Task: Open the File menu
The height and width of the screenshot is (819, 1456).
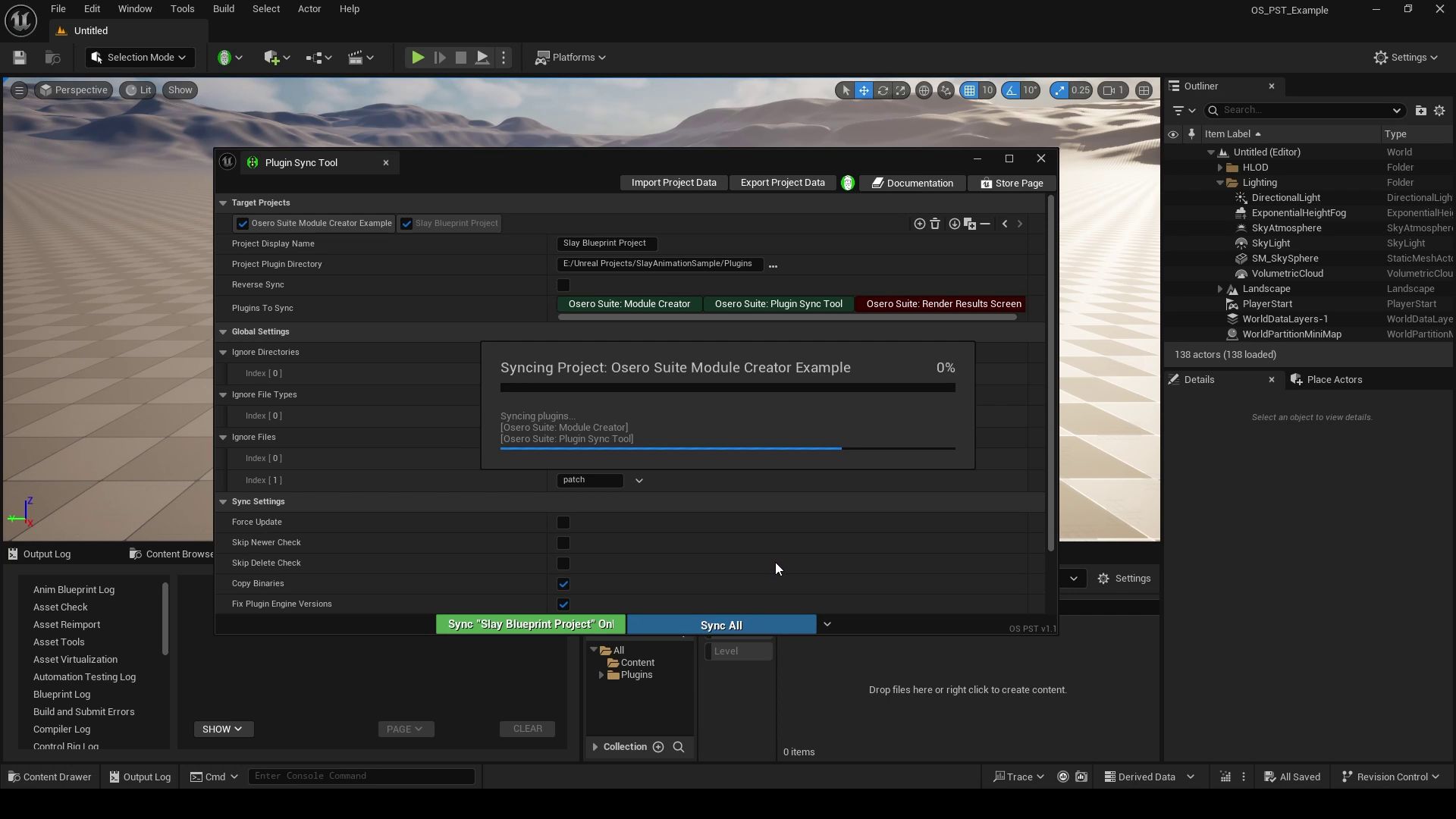Action: [58, 9]
